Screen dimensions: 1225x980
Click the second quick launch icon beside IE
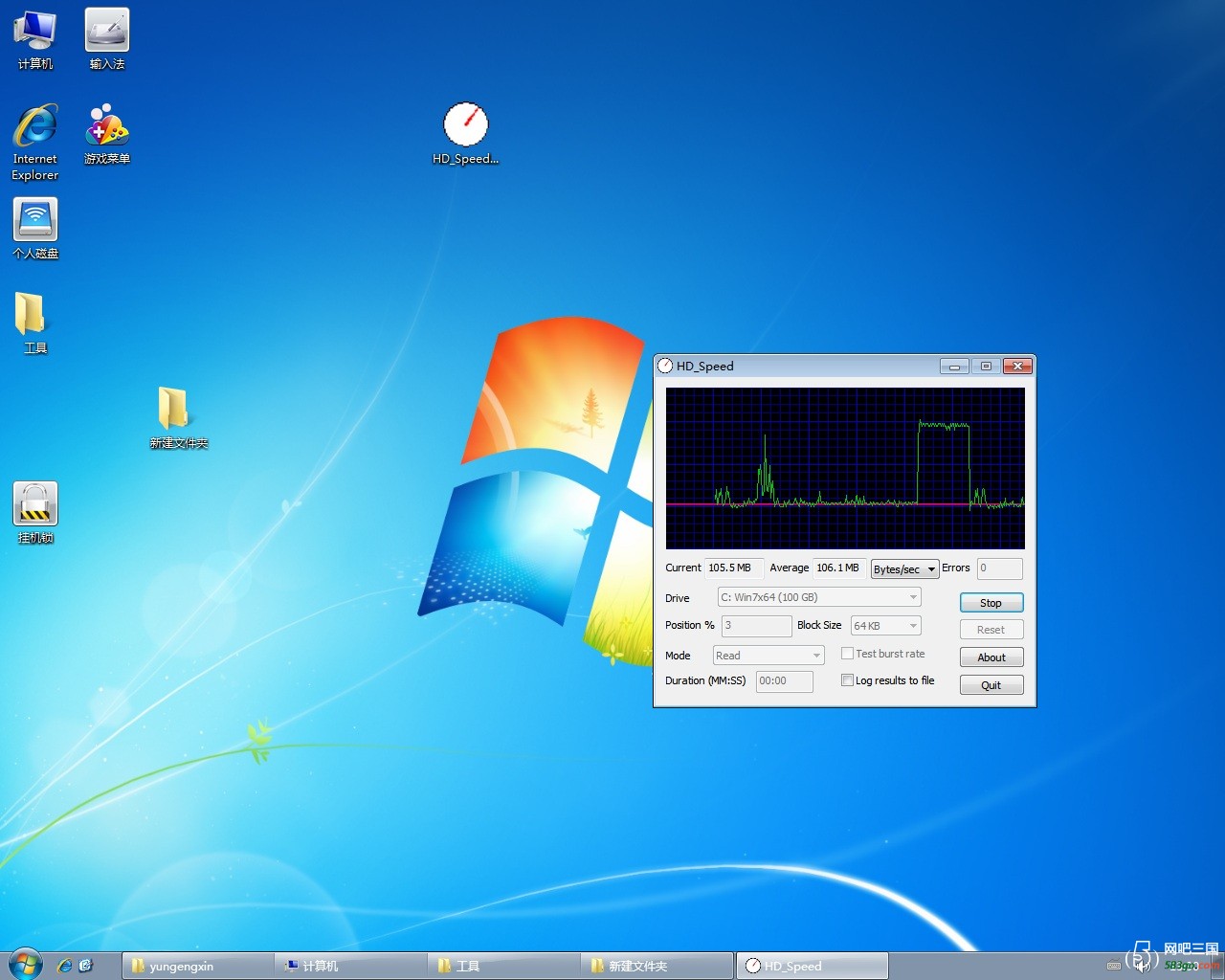(x=85, y=966)
